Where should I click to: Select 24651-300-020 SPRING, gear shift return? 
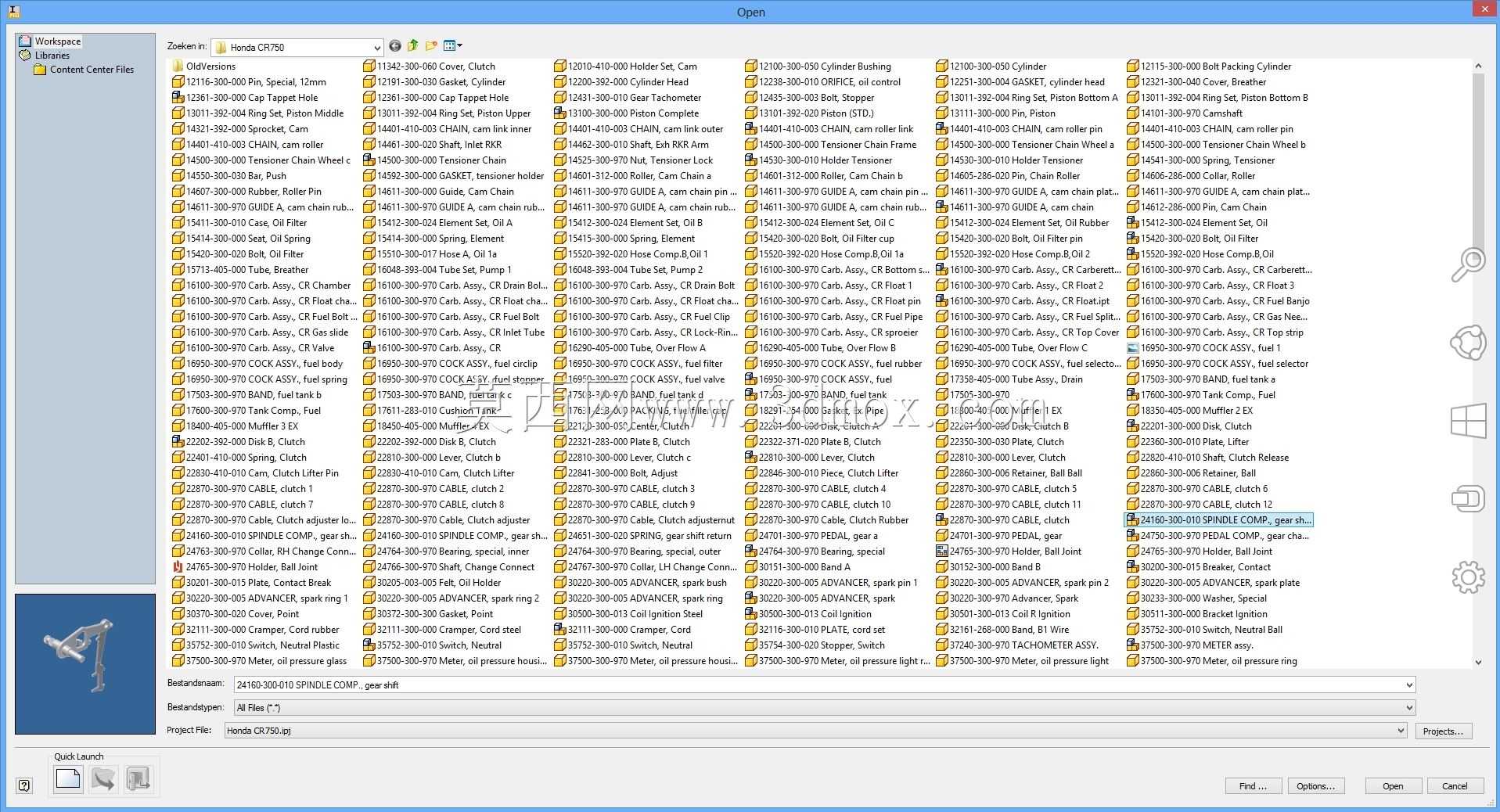[x=649, y=536]
